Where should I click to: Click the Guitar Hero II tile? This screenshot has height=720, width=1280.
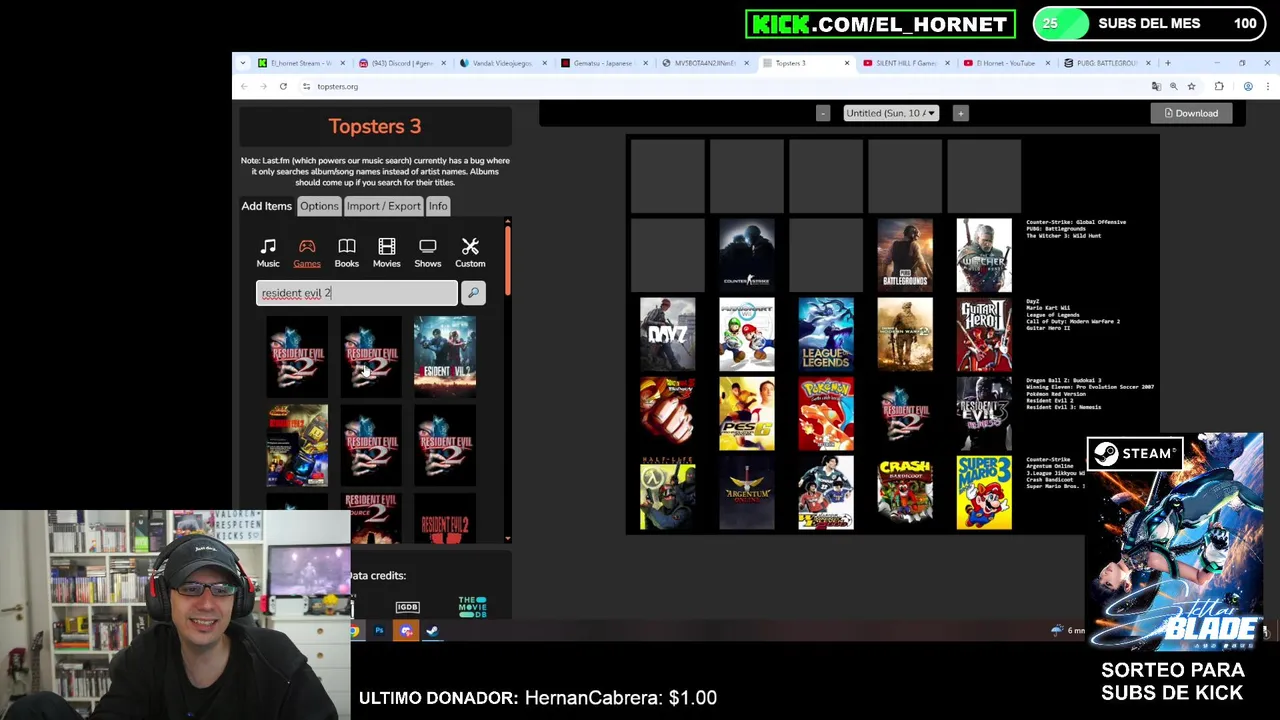point(984,334)
